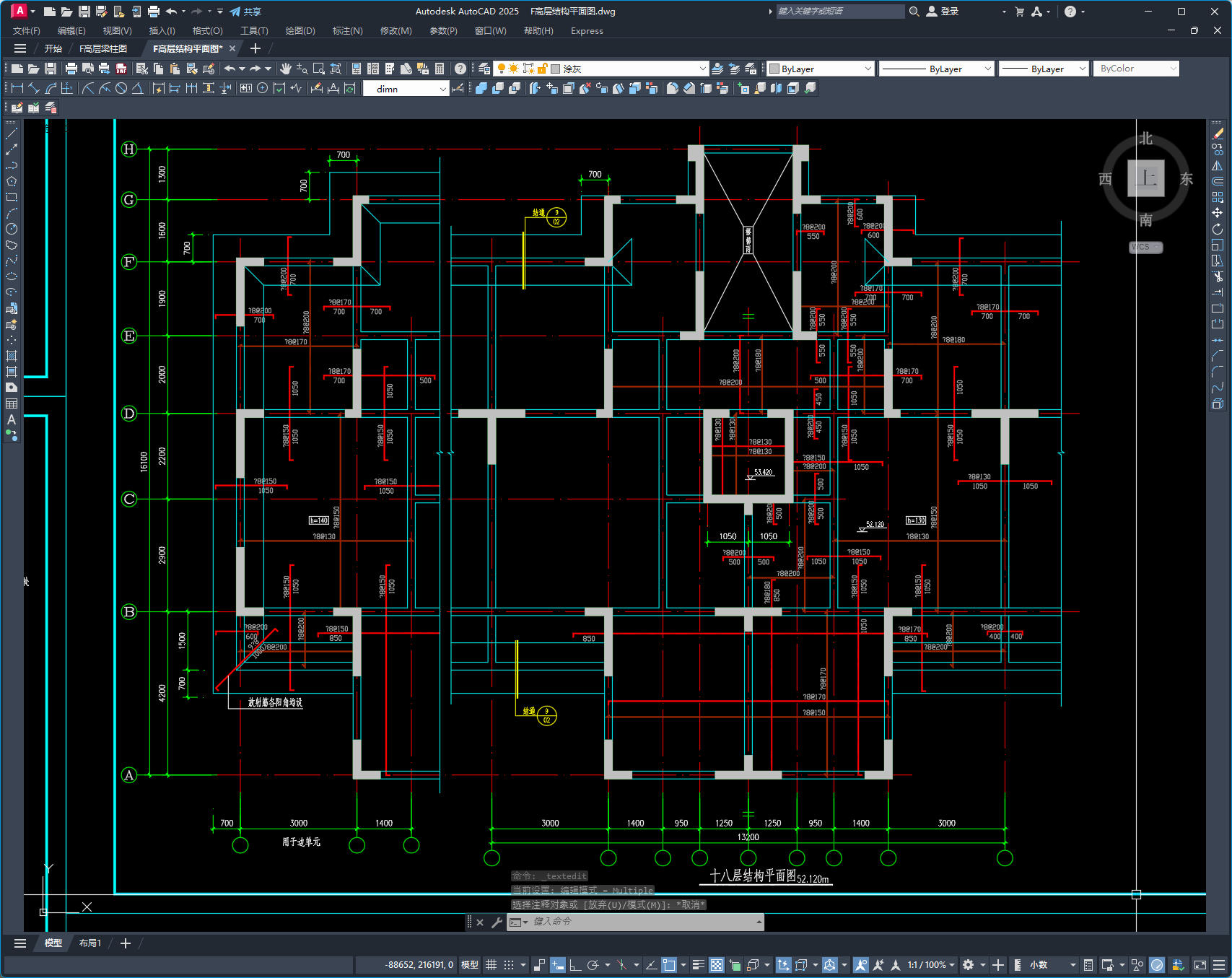Switch to the F高层梁柱图 drawing tab

(x=103, y=48)
